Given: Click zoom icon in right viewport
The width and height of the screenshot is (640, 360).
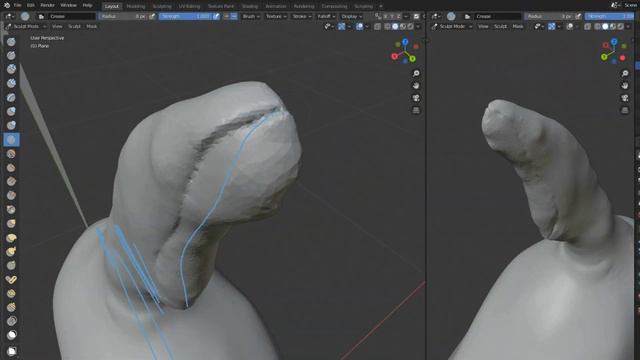Looking at the screenshot, I should 625,73.
